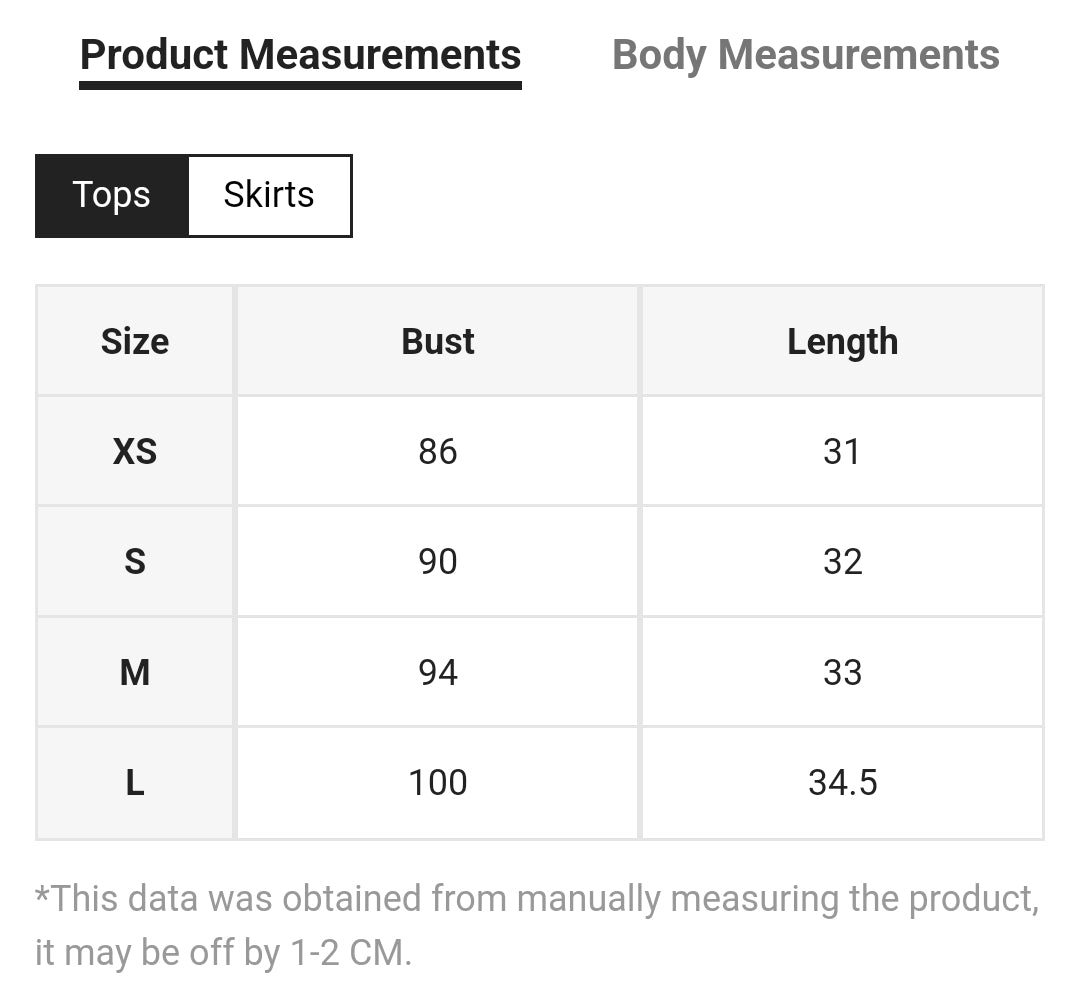Viewport: 1080px width, 1000px height.
Task: Select the L size row label
Action: tap(135, 782)
